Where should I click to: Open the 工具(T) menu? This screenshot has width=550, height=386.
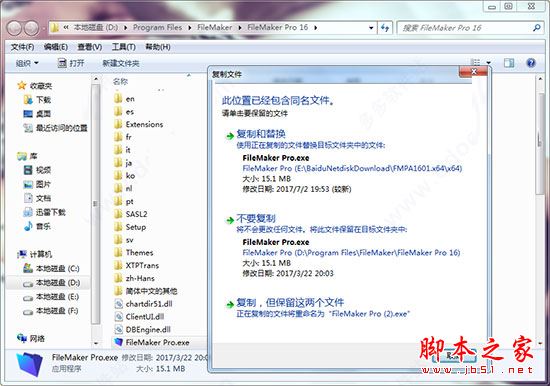(x=123, y=47)
